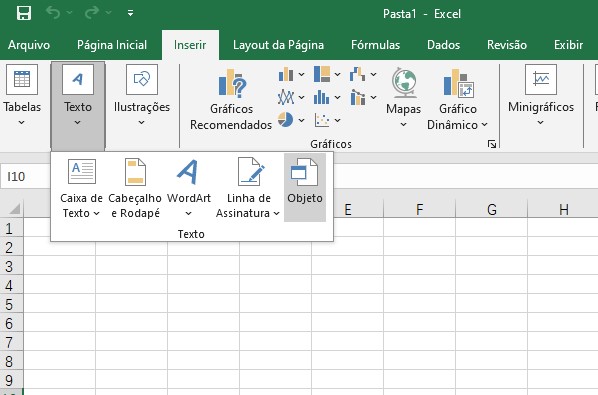
Task: Open the Mapas globe chart button
Action: (x=403, y=98)
